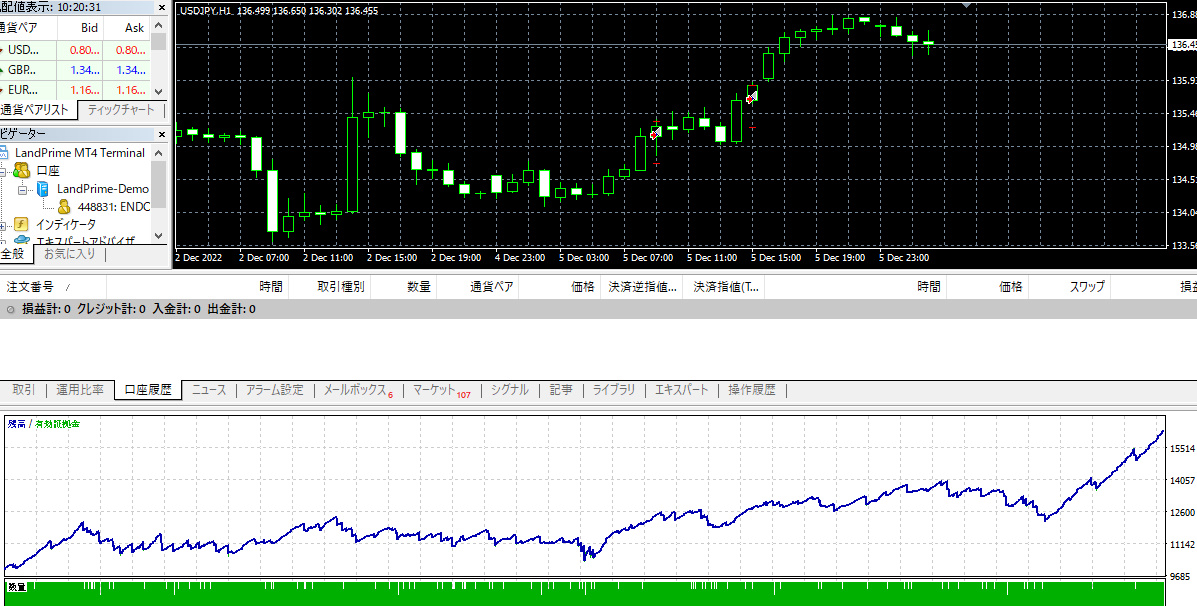Switch to the メールボックス tab
1197x606 pixels.
point(358,390)
